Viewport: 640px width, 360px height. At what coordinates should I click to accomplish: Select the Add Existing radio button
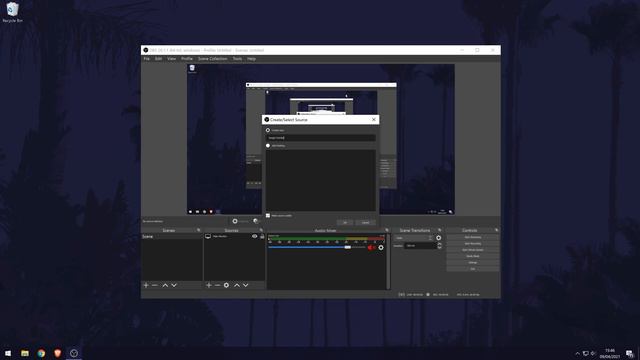[268, 146]
